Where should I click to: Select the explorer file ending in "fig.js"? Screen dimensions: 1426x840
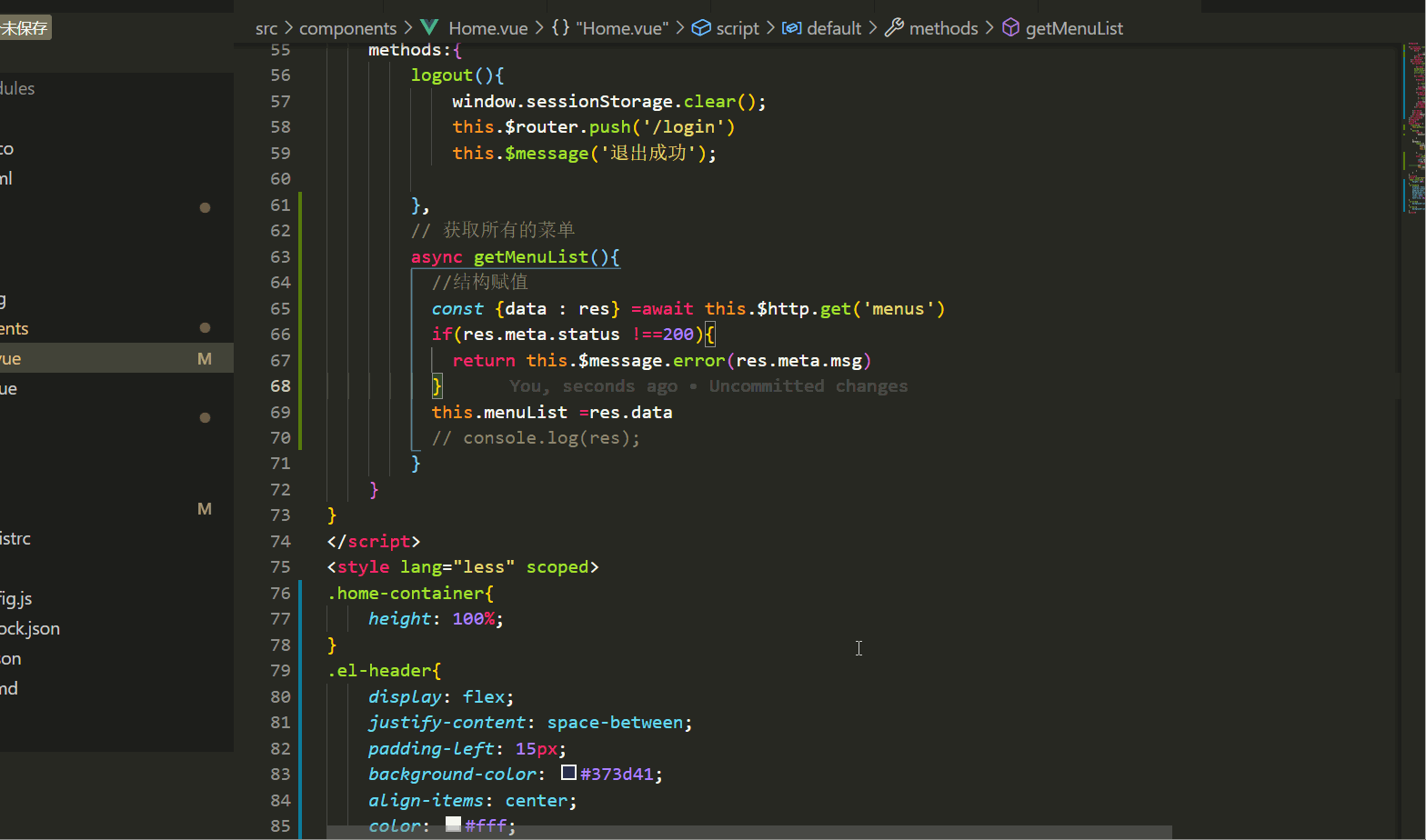tap(16, 598)
